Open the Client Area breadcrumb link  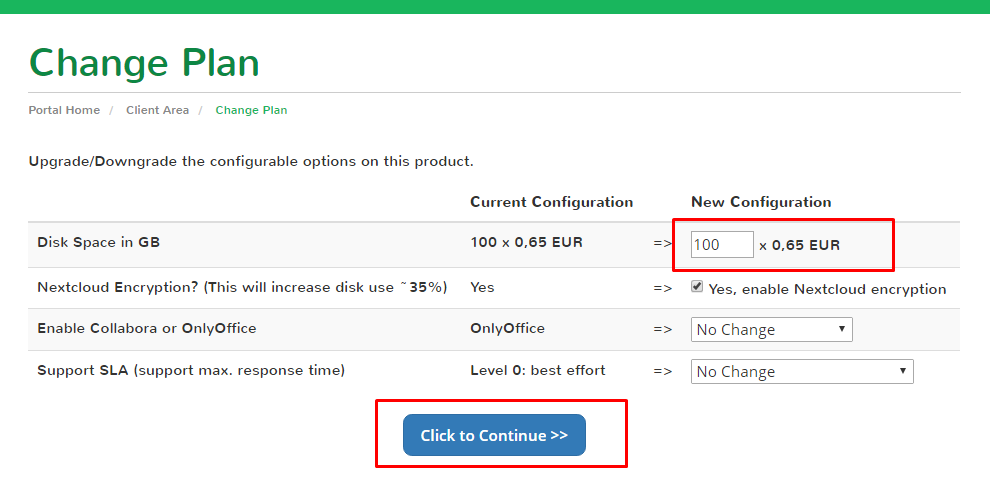(157, 110)
